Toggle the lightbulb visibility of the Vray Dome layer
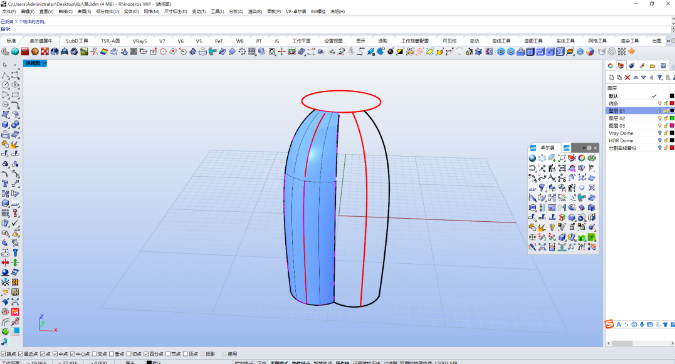The image size is (675, 364). pyautogui.click(x=660, y=133)
